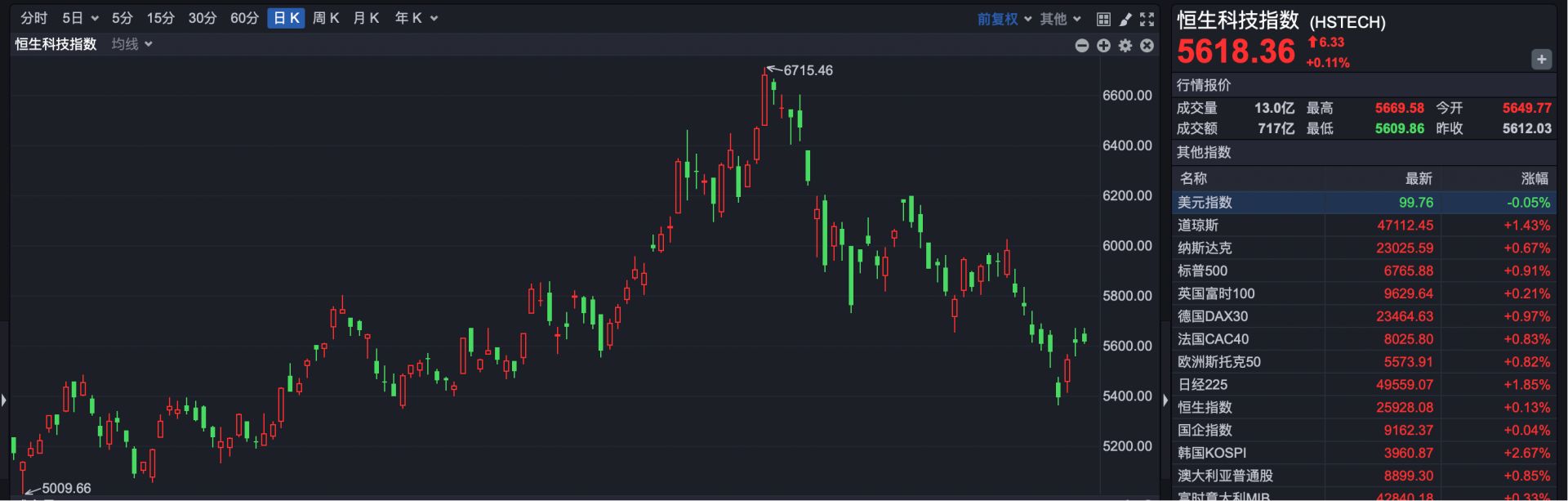Open the 年K period dropdown
Viewport: 1568px width, 501px height.
coord(416,18)
